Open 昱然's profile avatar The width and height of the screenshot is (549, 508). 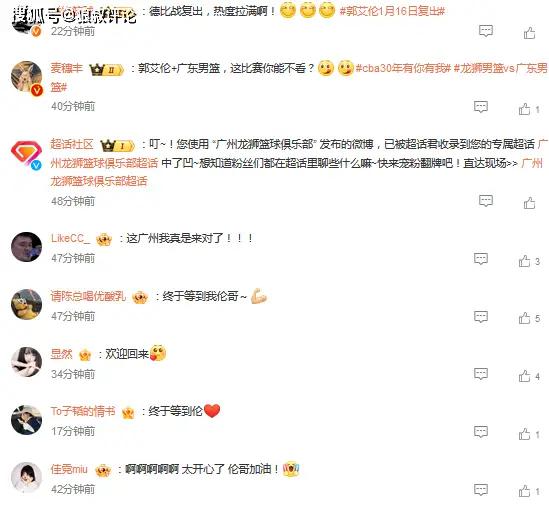pyautogui.click(x=26, y=362)
